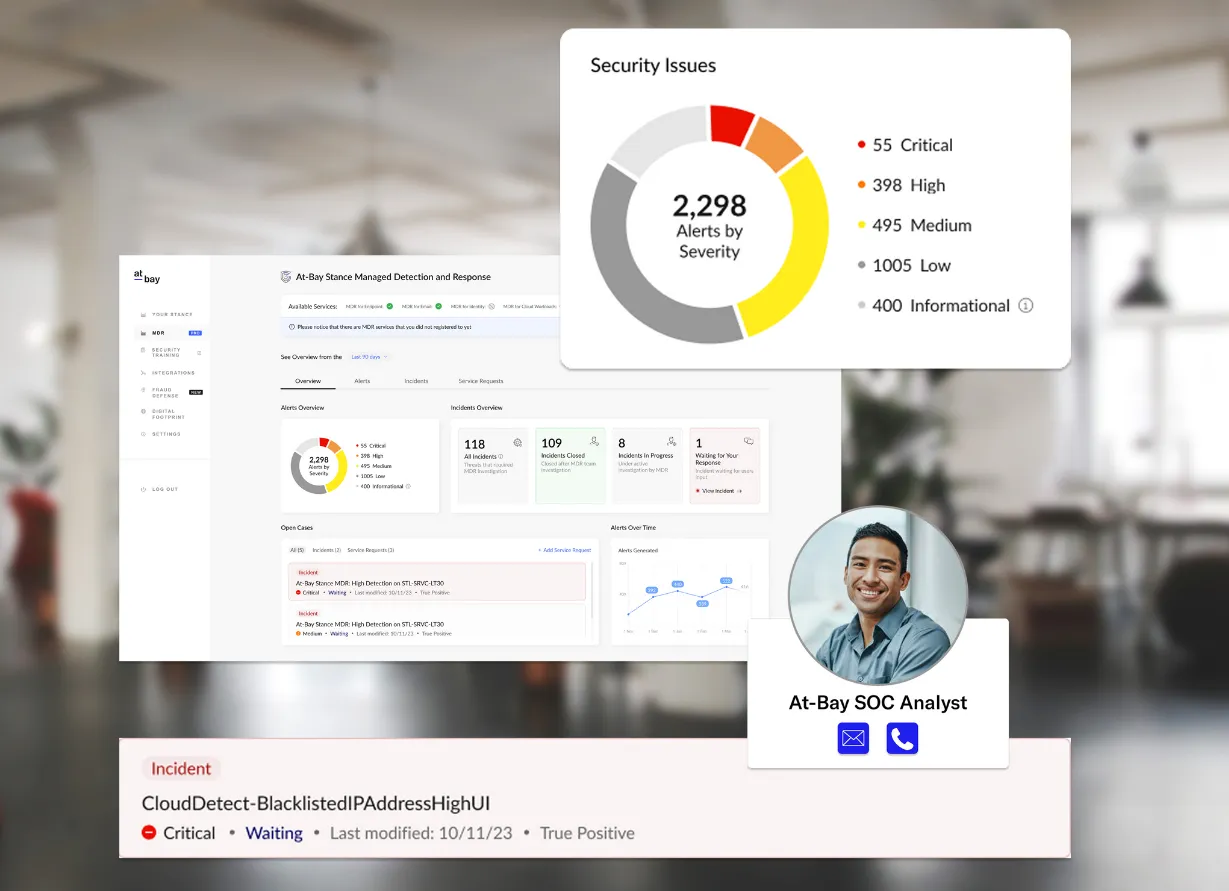Click the SOC Analyst profile photo
1229x891 pixels.
(878, 596)
